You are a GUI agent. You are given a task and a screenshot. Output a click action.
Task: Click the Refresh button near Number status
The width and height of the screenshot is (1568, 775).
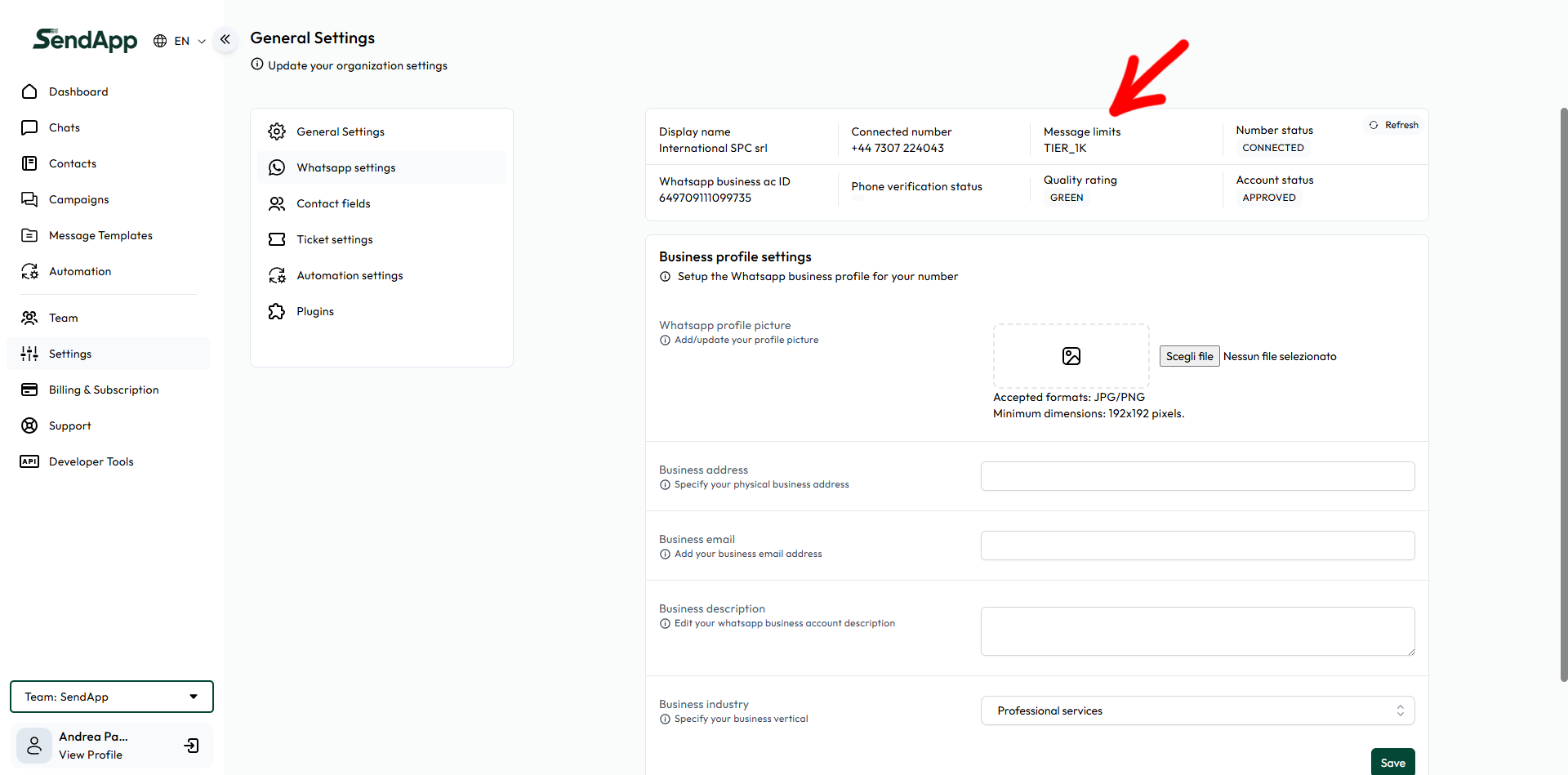coord(1394,125)
